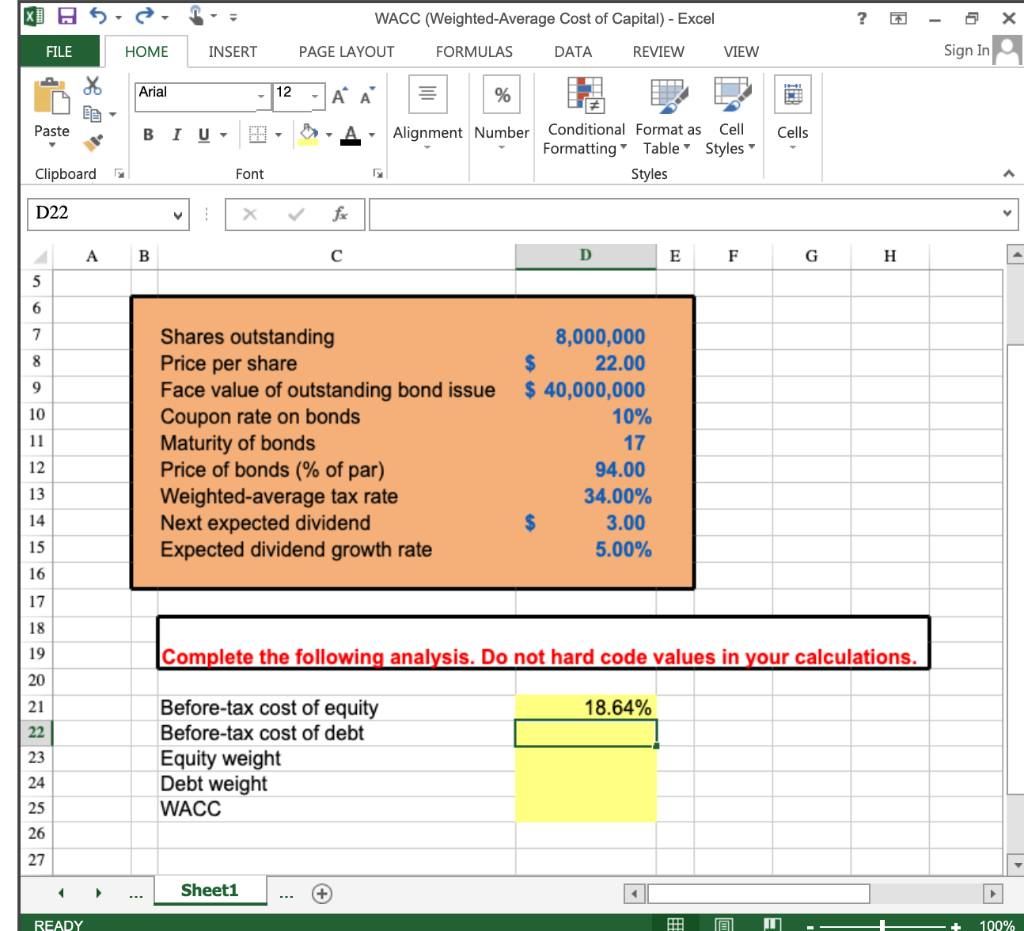This screenshot has height=931, width=1024.
Task: Click the Cells group icon
Action: tap(793, 95)
